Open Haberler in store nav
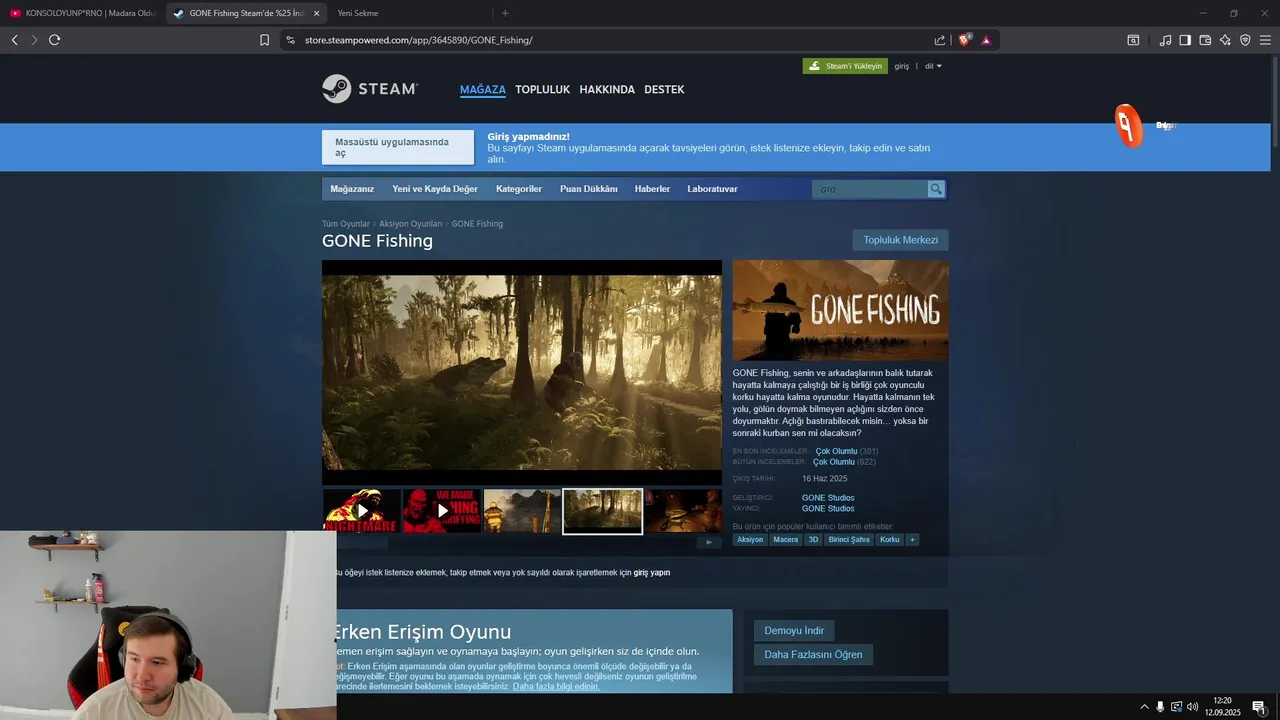This screenshot has height=720, width=1280. coord(652,189)
